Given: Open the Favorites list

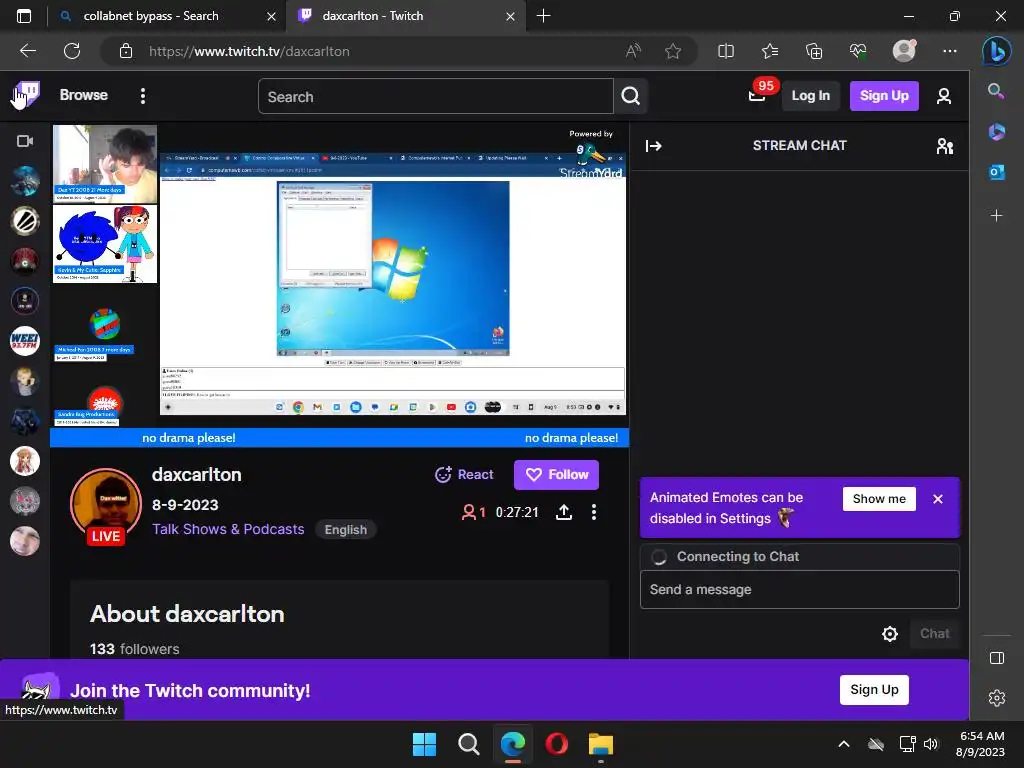Looking at the screenshot, I should coord(770,51).
